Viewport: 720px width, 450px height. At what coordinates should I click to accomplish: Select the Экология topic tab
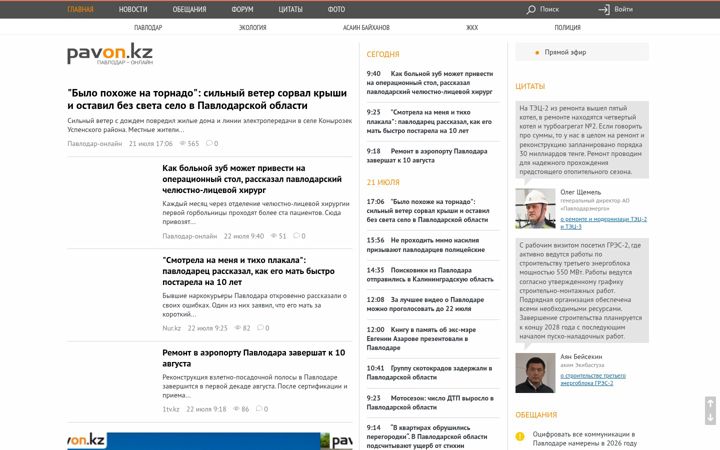(253, 28)
